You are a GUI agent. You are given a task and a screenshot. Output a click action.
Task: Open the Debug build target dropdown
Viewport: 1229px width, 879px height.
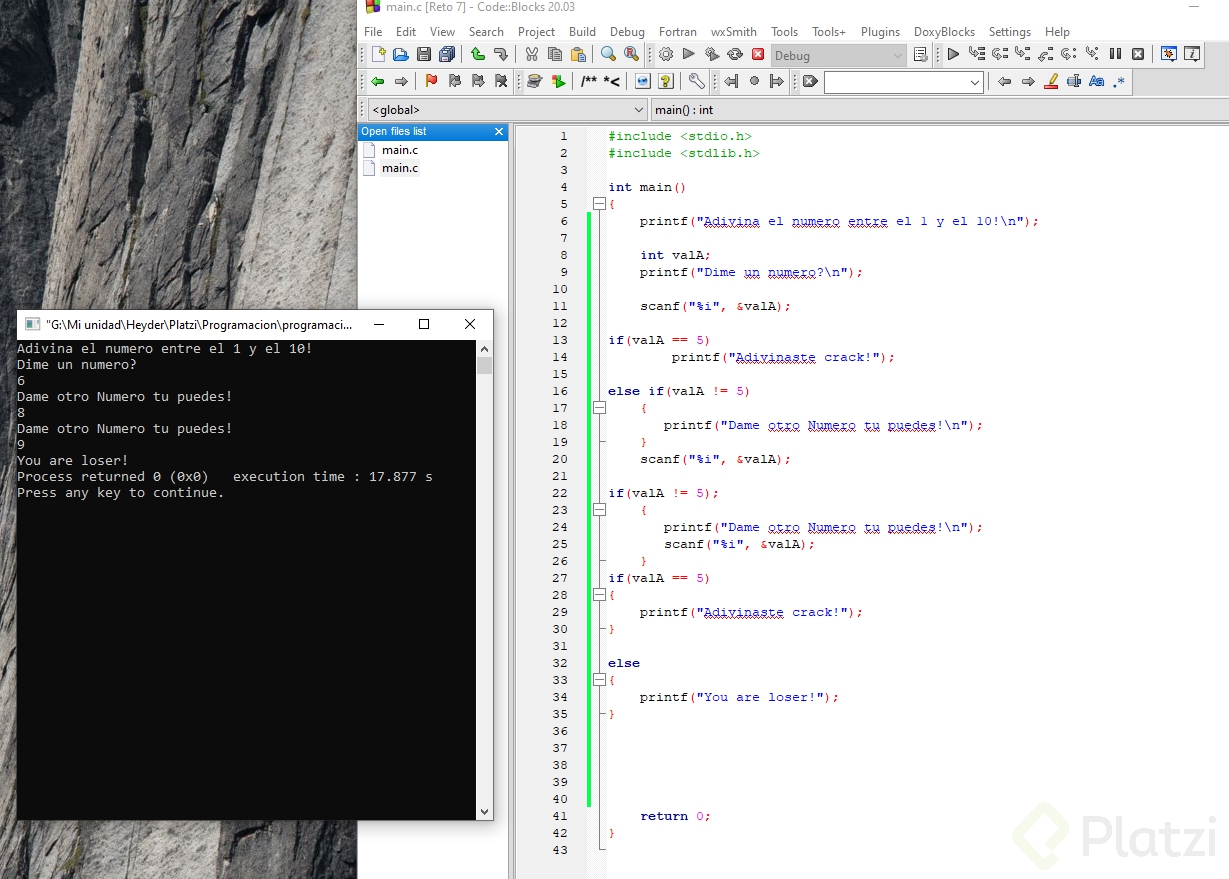click(x=838, y=56)
